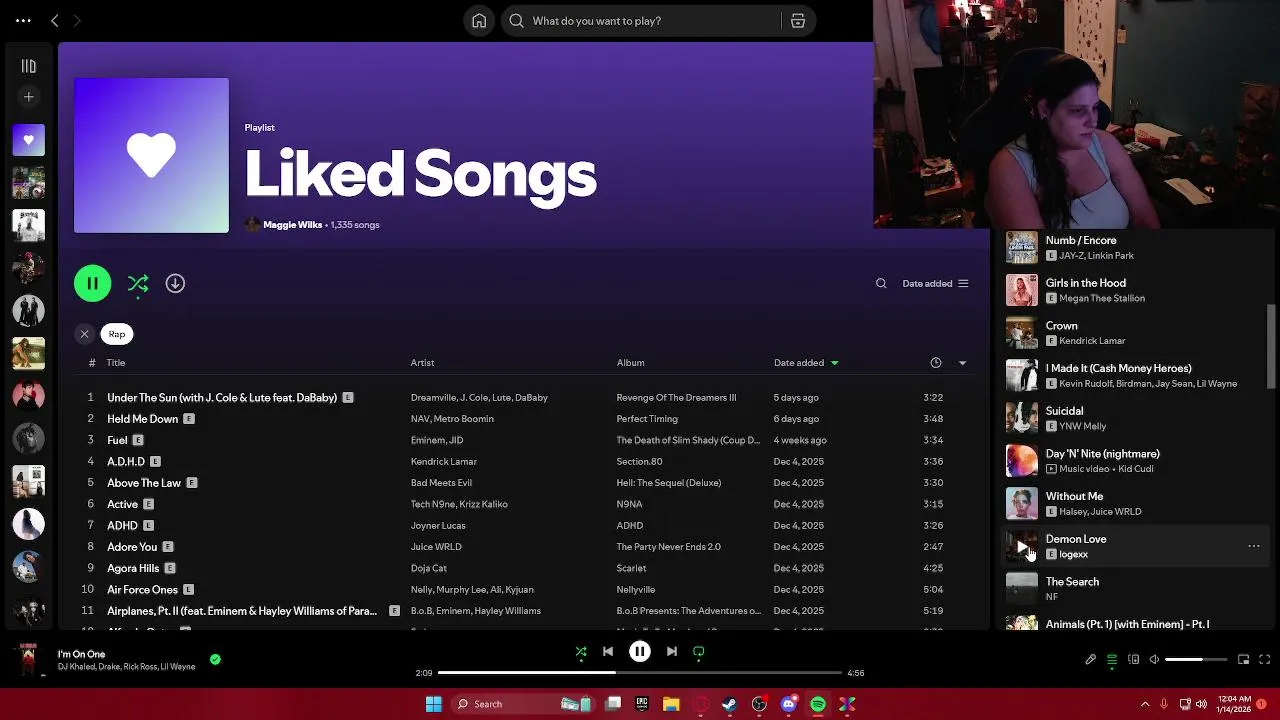Viewport: 1280px width, 720px height.
Task: Open Connect to a device icon
Action: [x=1134, y=660]
